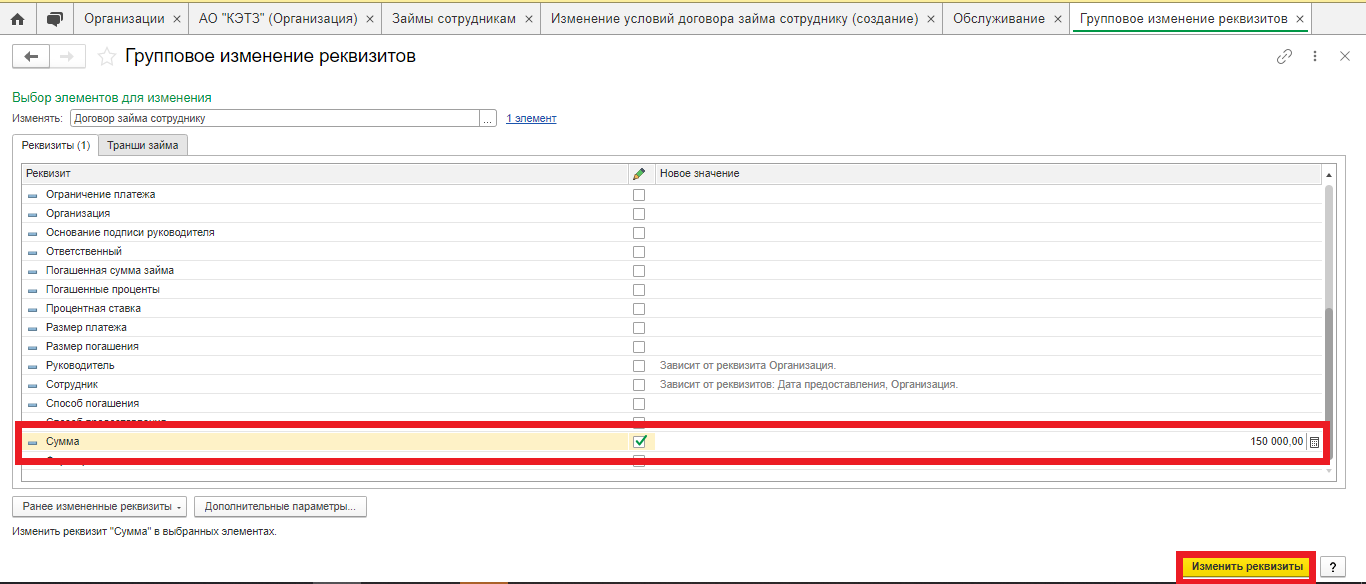Check the Процентная ставка checkbox
This screenshot has width=1366, height=584.
(x=639, y=308)
